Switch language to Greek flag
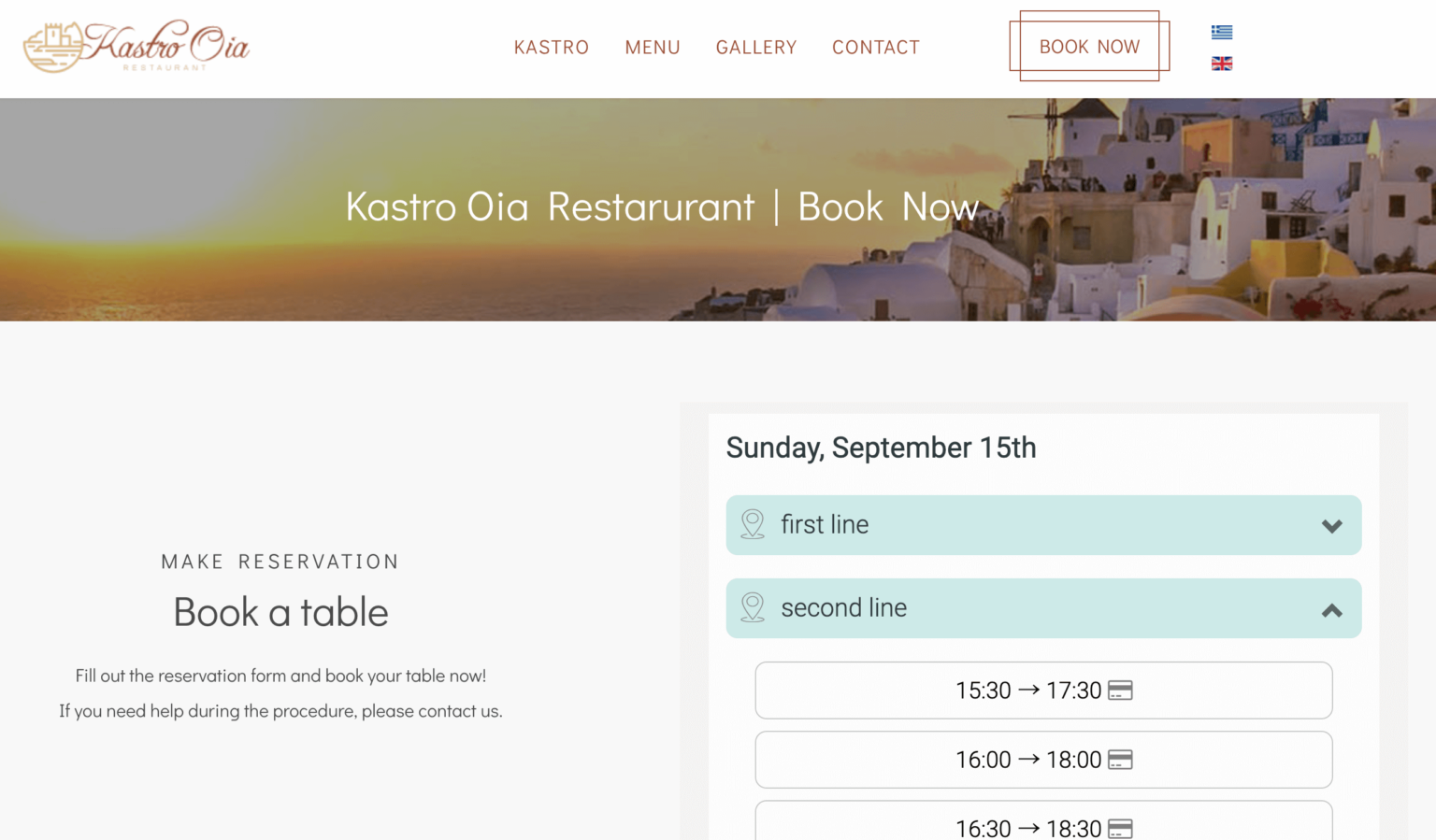This screenshot has width=1436, height=840. (x=1221, y=32)
